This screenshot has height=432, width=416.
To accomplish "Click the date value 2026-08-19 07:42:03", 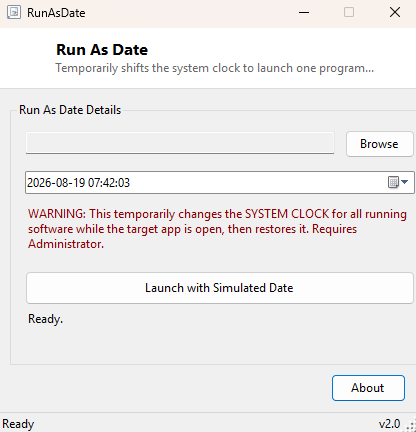I will point(78,183).
